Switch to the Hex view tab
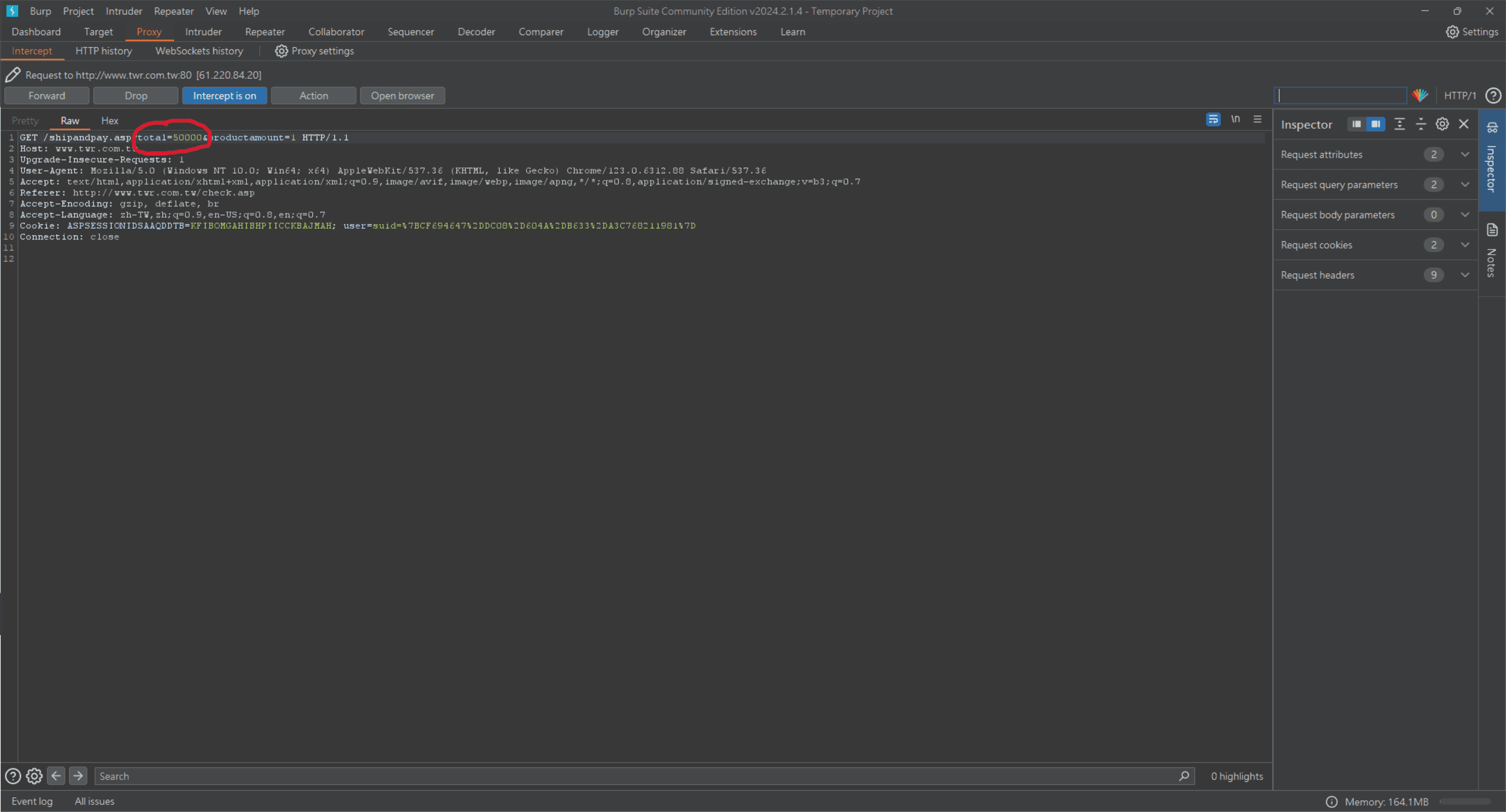The width and height of the screenshot is (1506, 812). (109, 121)
